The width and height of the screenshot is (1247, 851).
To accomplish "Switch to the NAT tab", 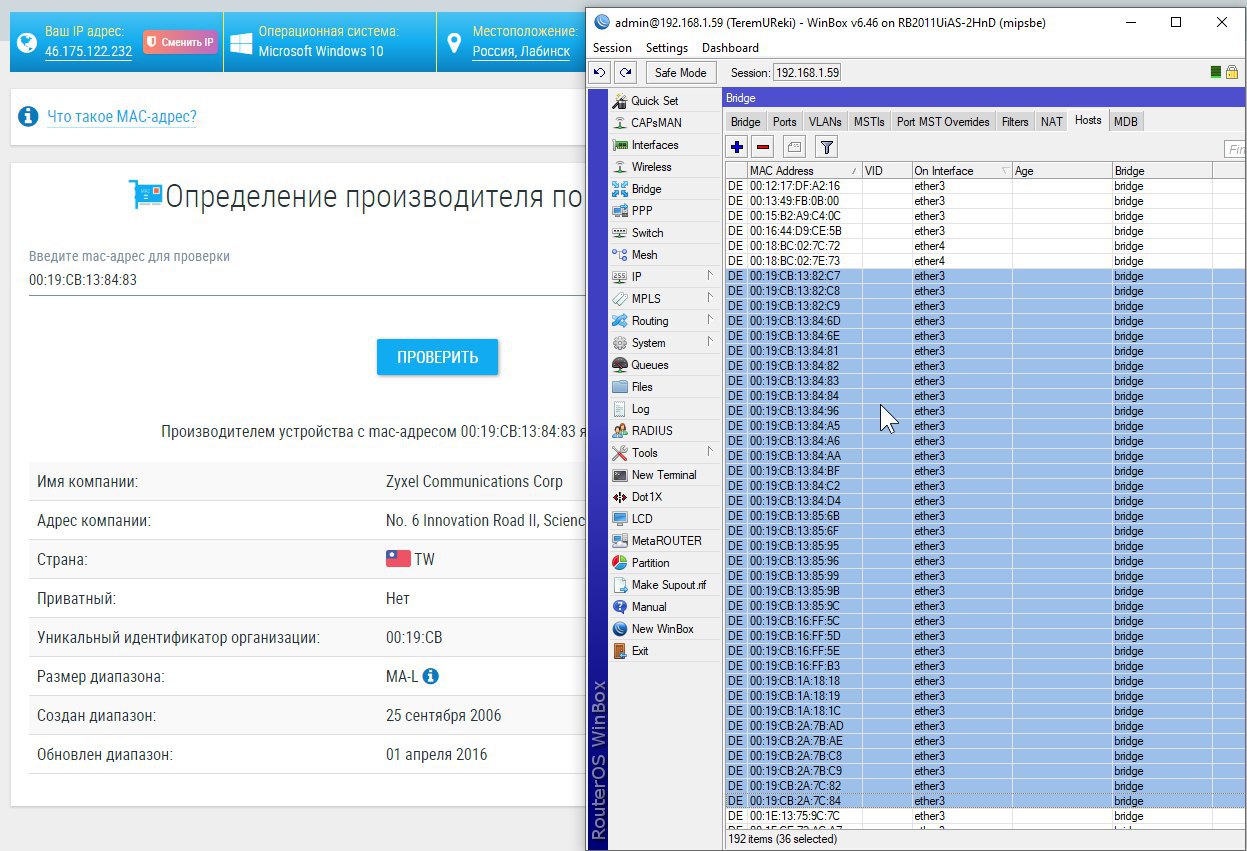I will [x=1051, y=122].
